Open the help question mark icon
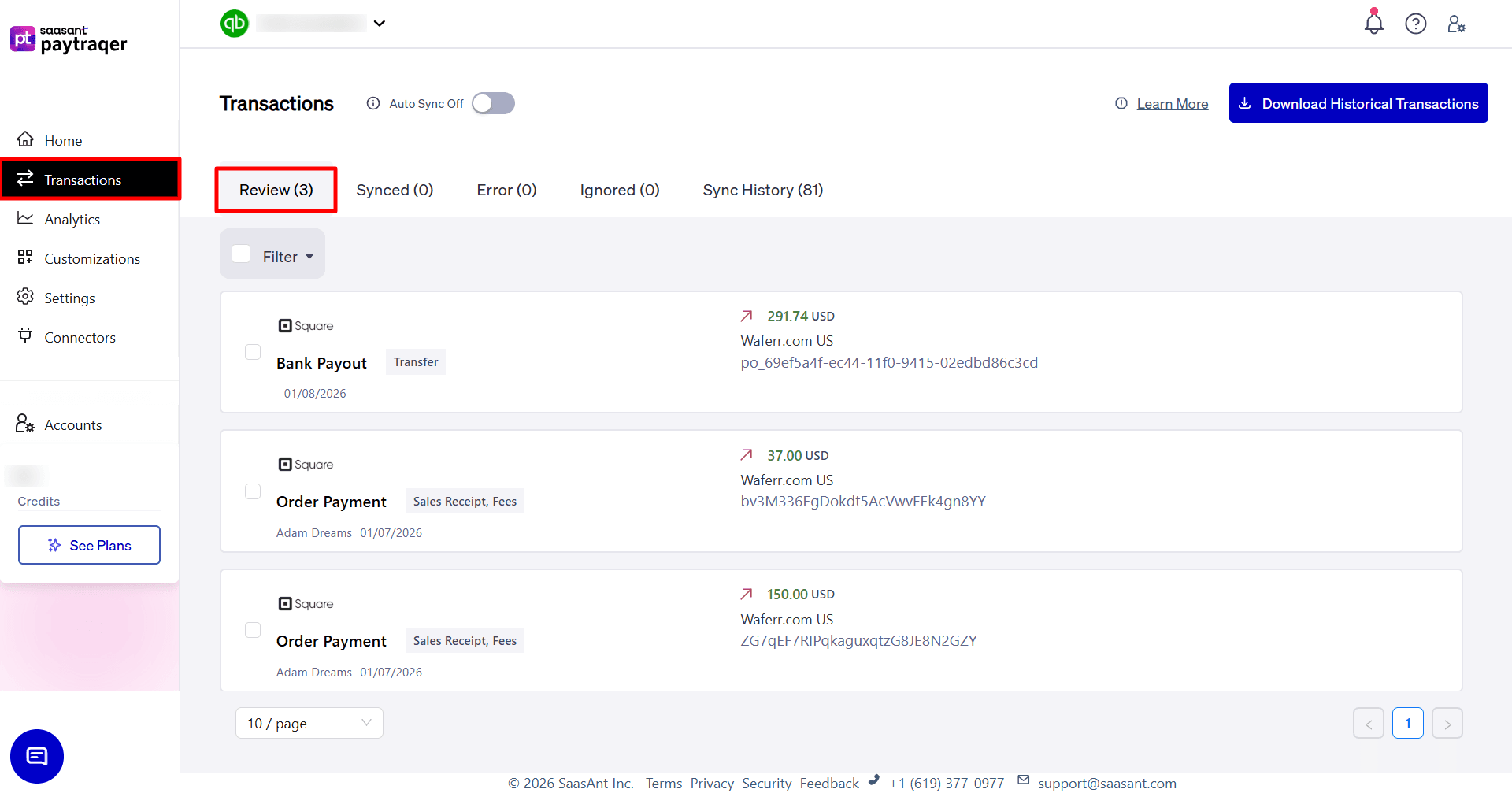Viewport: 1512px width, 793px height. [x=1416, y=24]
